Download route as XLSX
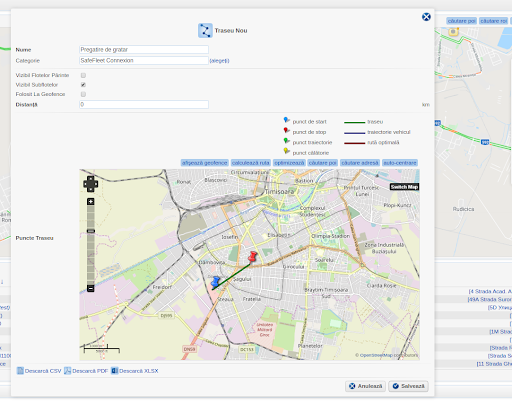Image resolution: width=512 pixels, height=412 pixels. tap(139, 371)
